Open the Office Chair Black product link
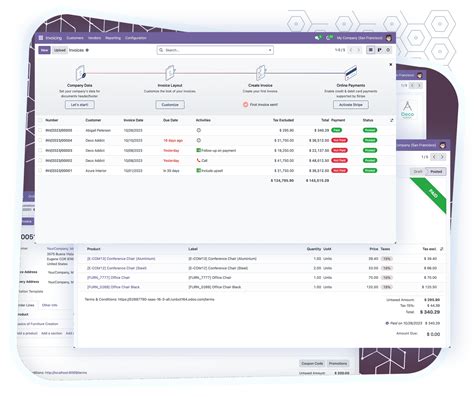The height and width of the screenshot is (397, 474). click(x=113, y=287)
